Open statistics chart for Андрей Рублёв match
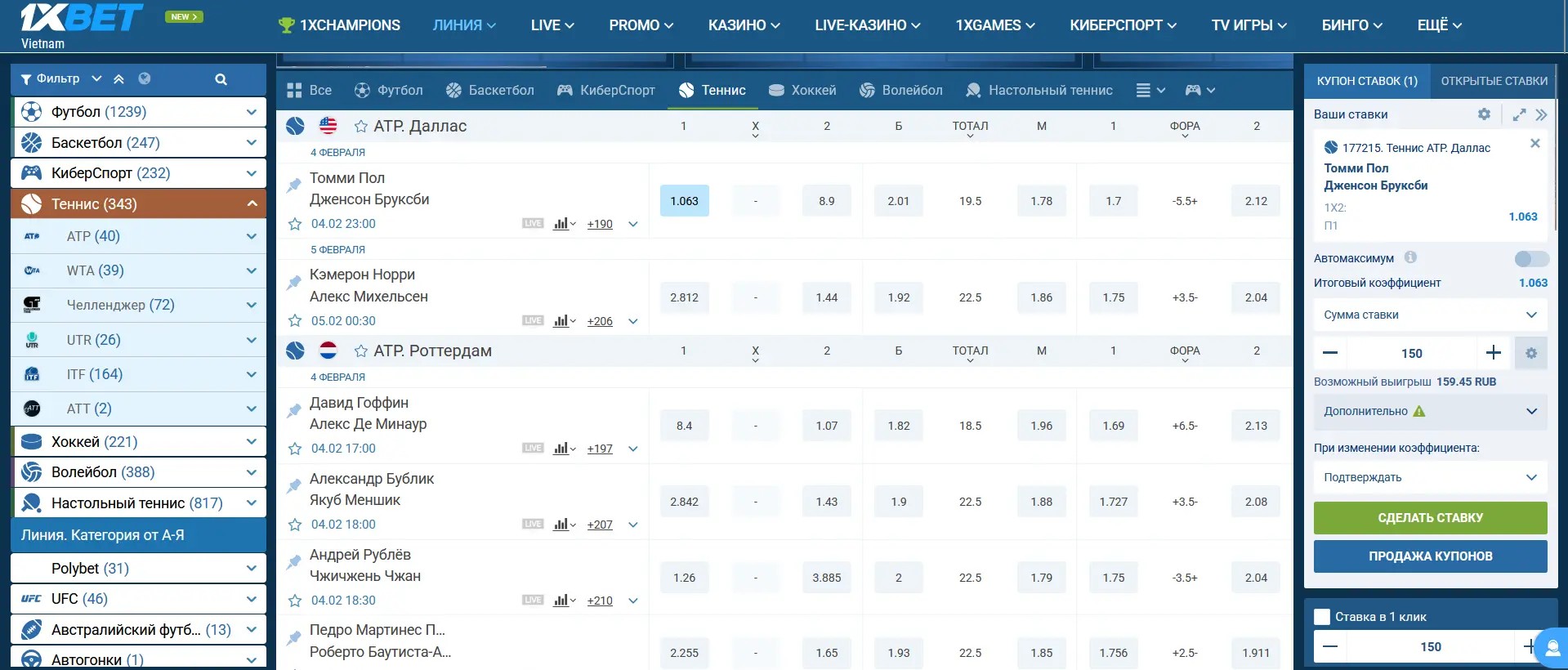The height and width of the screenshot is (670, 1568). click(x=564, y=601)
